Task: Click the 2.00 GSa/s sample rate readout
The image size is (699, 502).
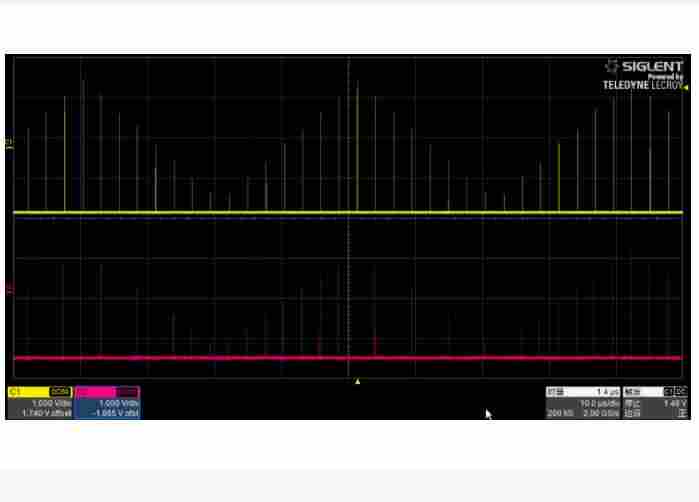Action: point(600,413)
